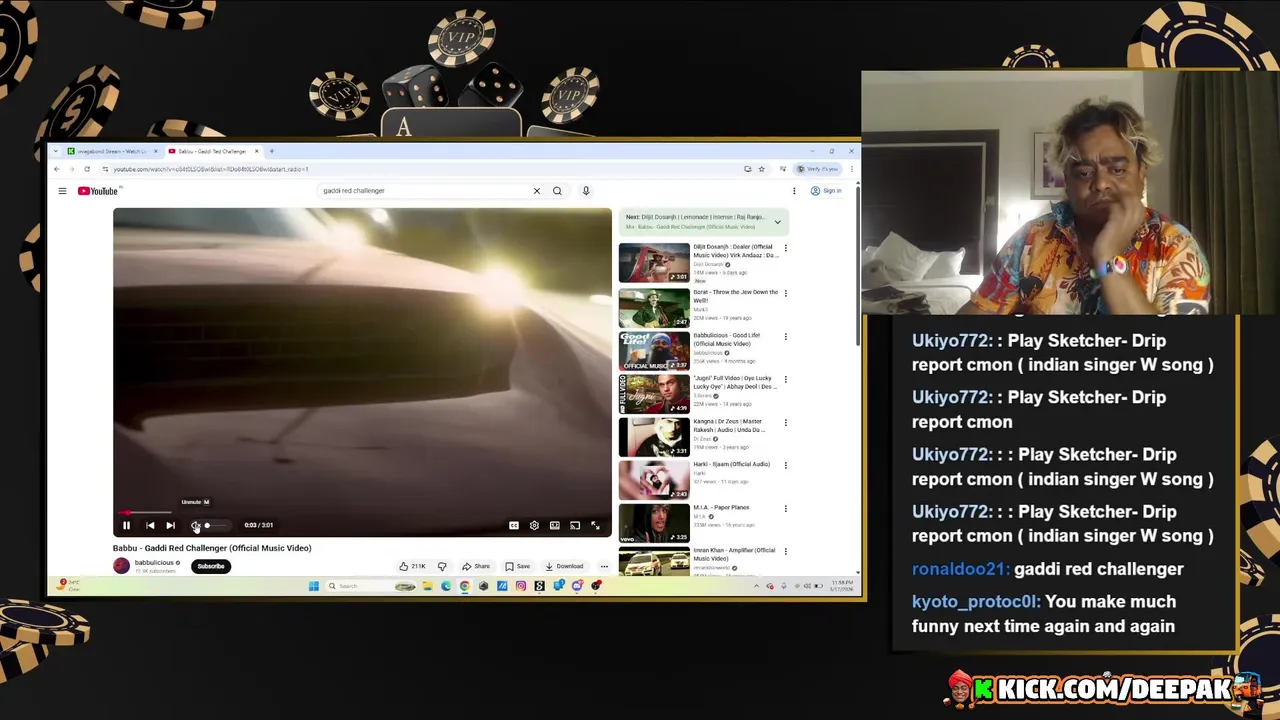This screenshot has width=1280, height=720.
Task: Open Google Chrome in taskbar
Action: click(465, 586)
